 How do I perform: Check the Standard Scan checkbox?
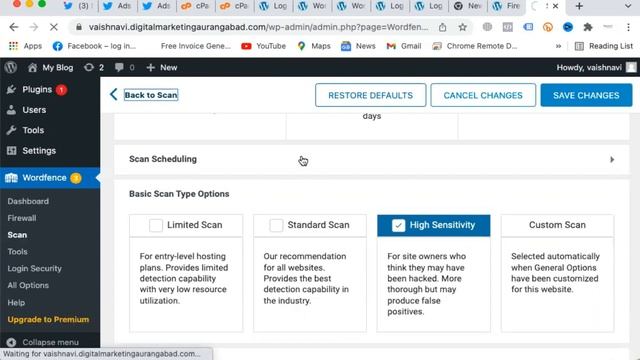tap(276, 225)
